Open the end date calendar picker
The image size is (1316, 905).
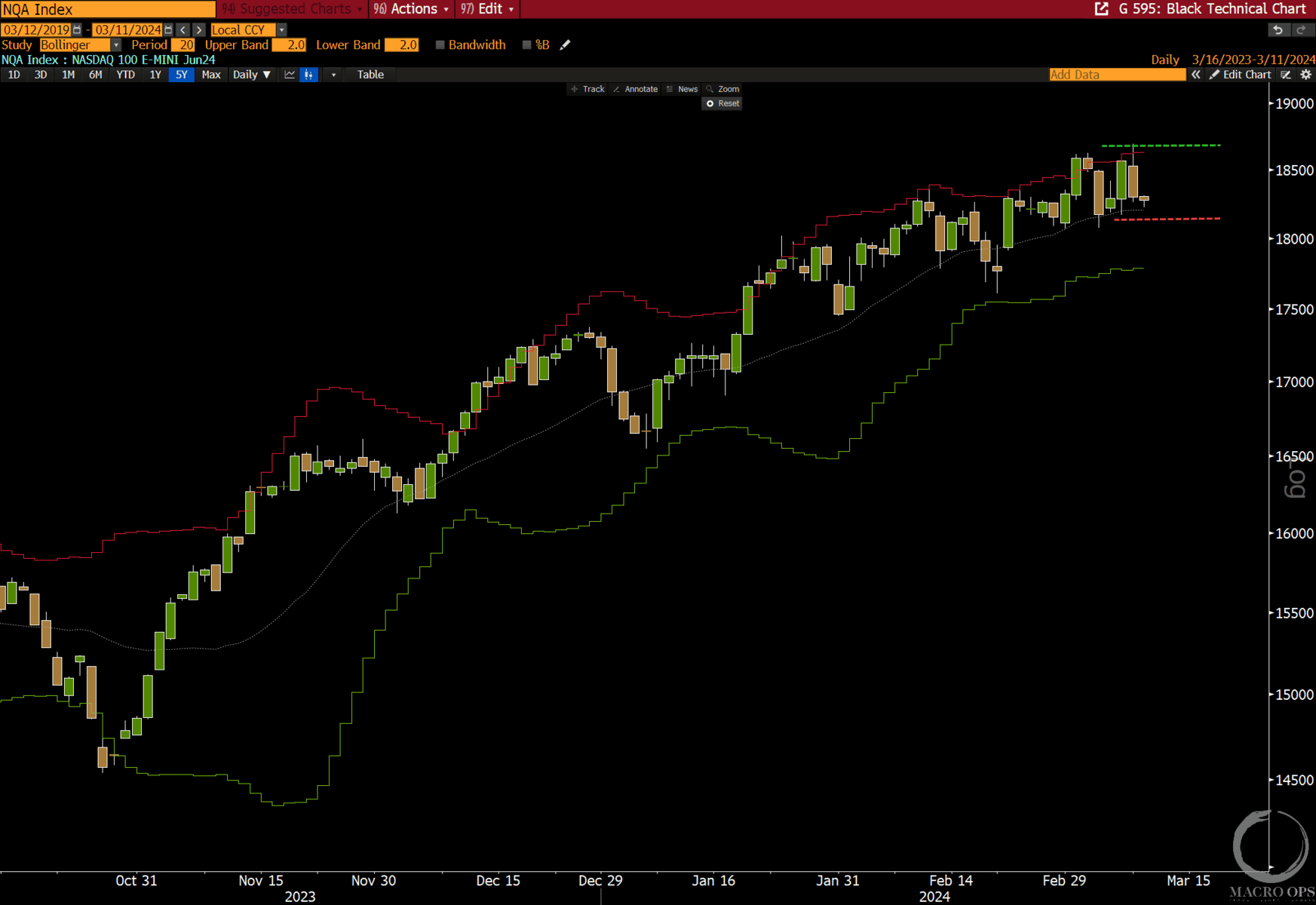(x=168, y=29)
